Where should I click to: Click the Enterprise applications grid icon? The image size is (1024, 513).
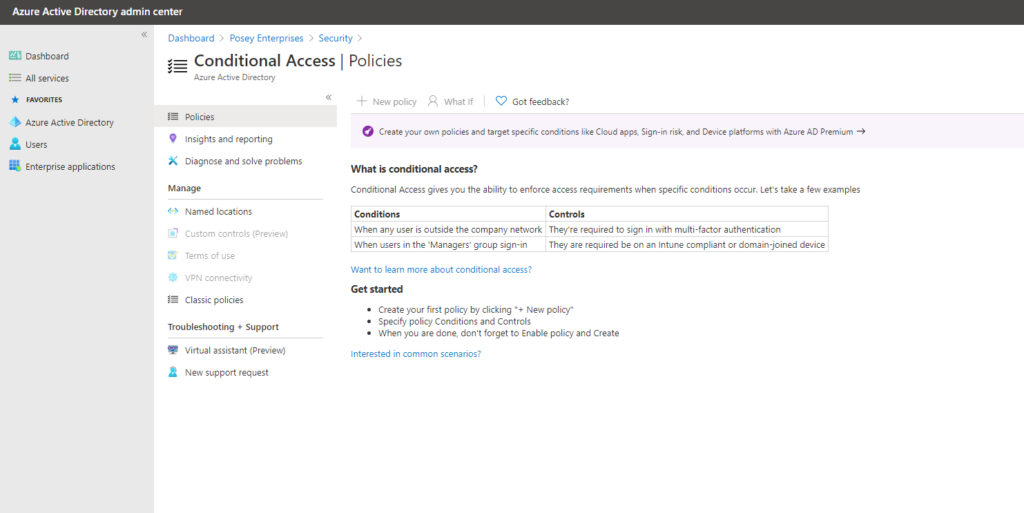(15, 166)
